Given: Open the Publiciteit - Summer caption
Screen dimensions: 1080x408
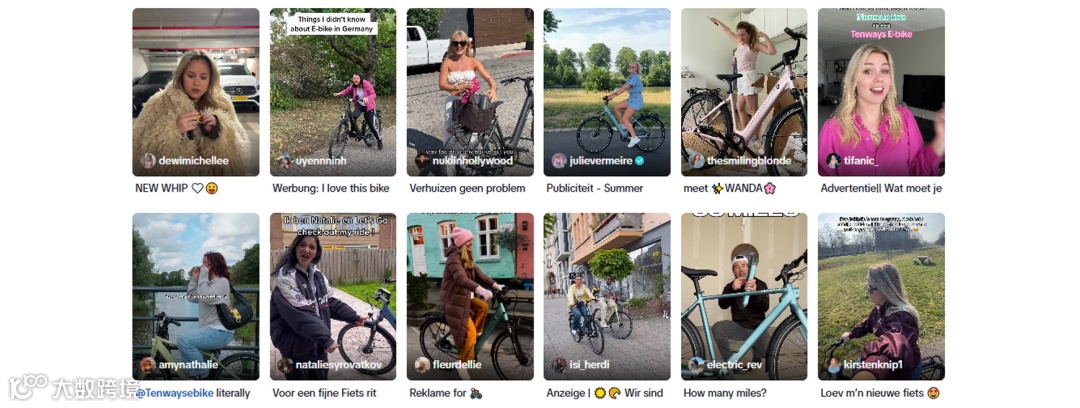Looking at the screenshot, I should [594, 188].
